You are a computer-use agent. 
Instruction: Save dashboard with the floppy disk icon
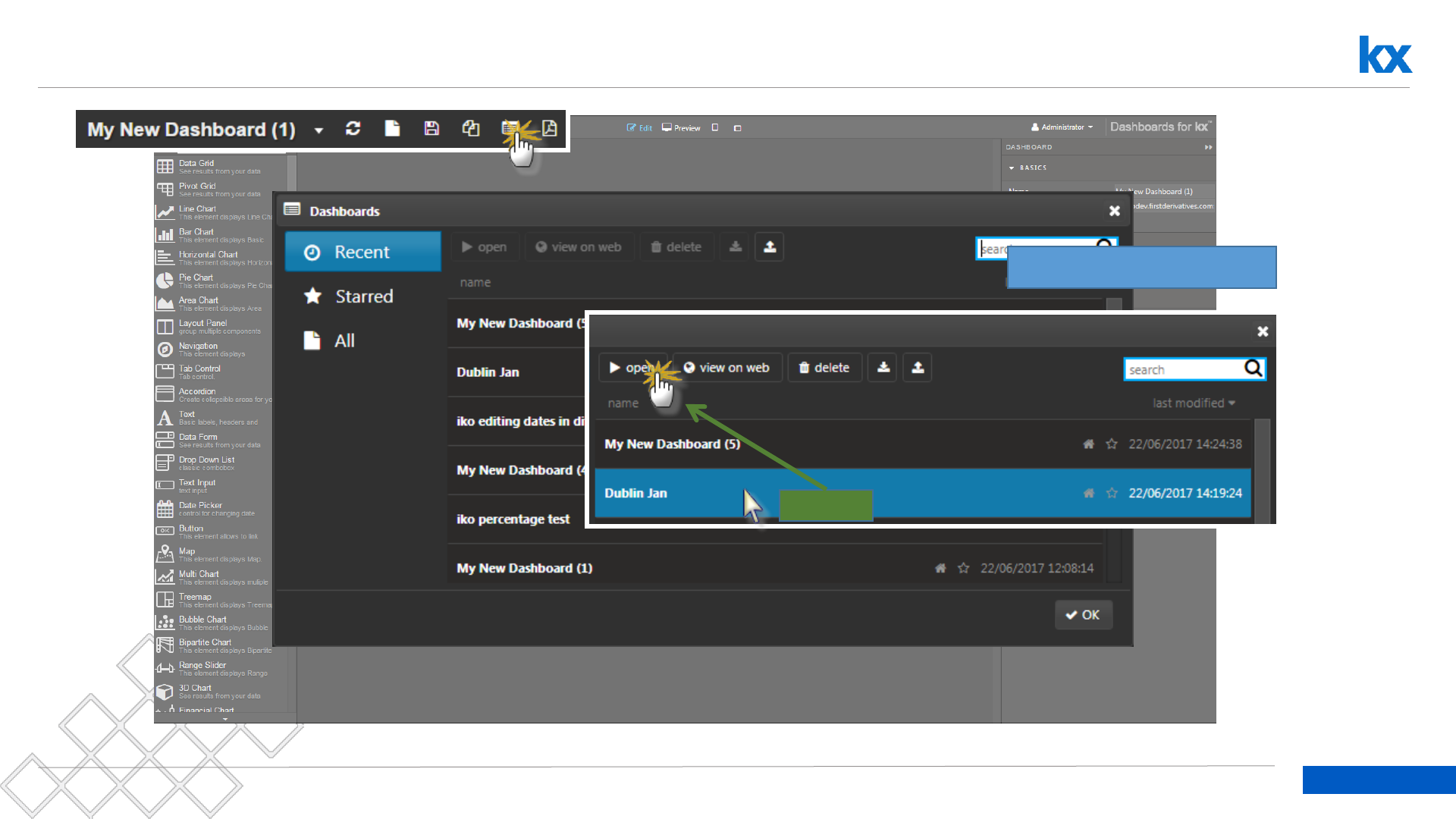(x=431, y=129)
